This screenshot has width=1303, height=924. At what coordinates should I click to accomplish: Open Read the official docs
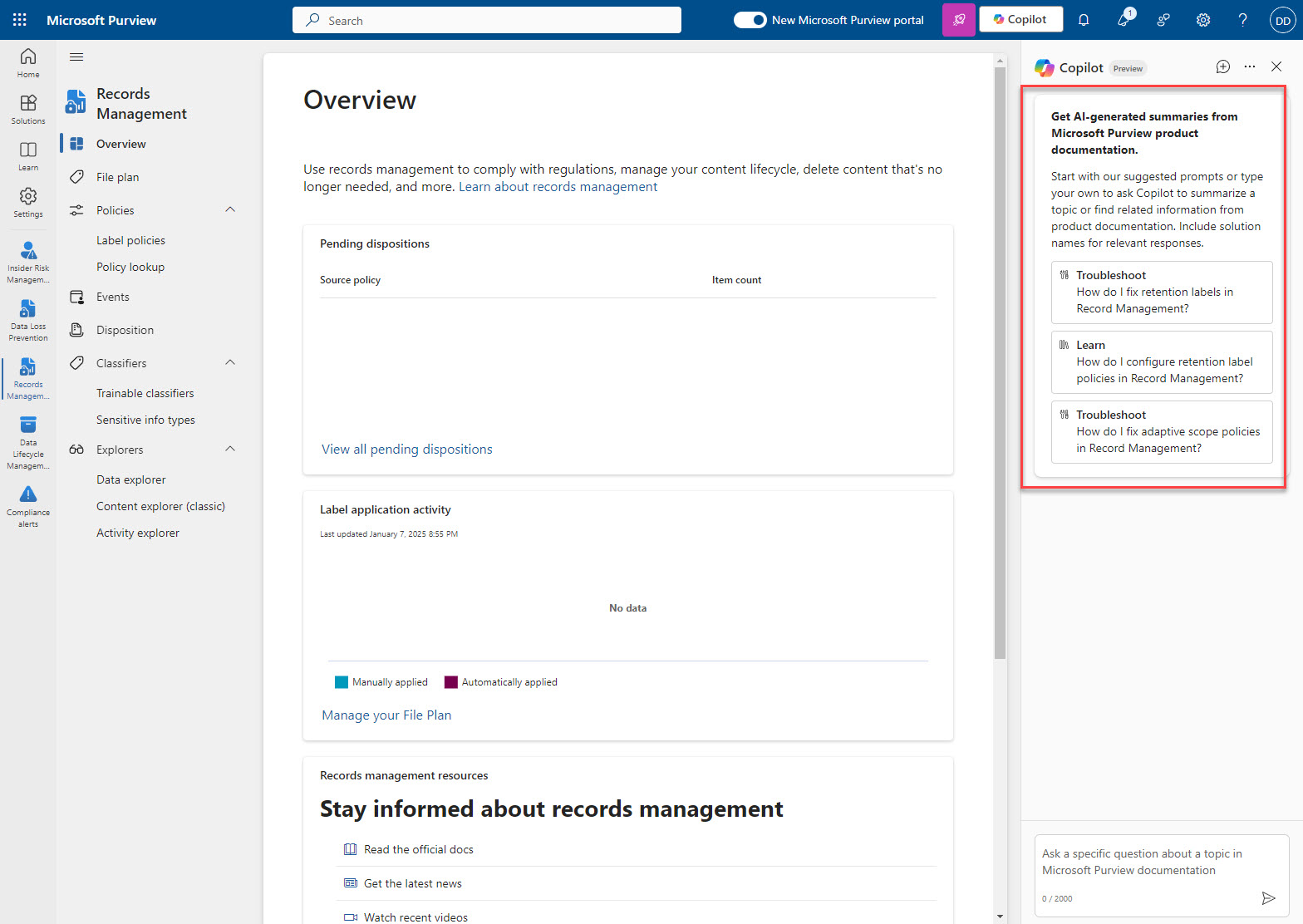(x=418, y=849)
